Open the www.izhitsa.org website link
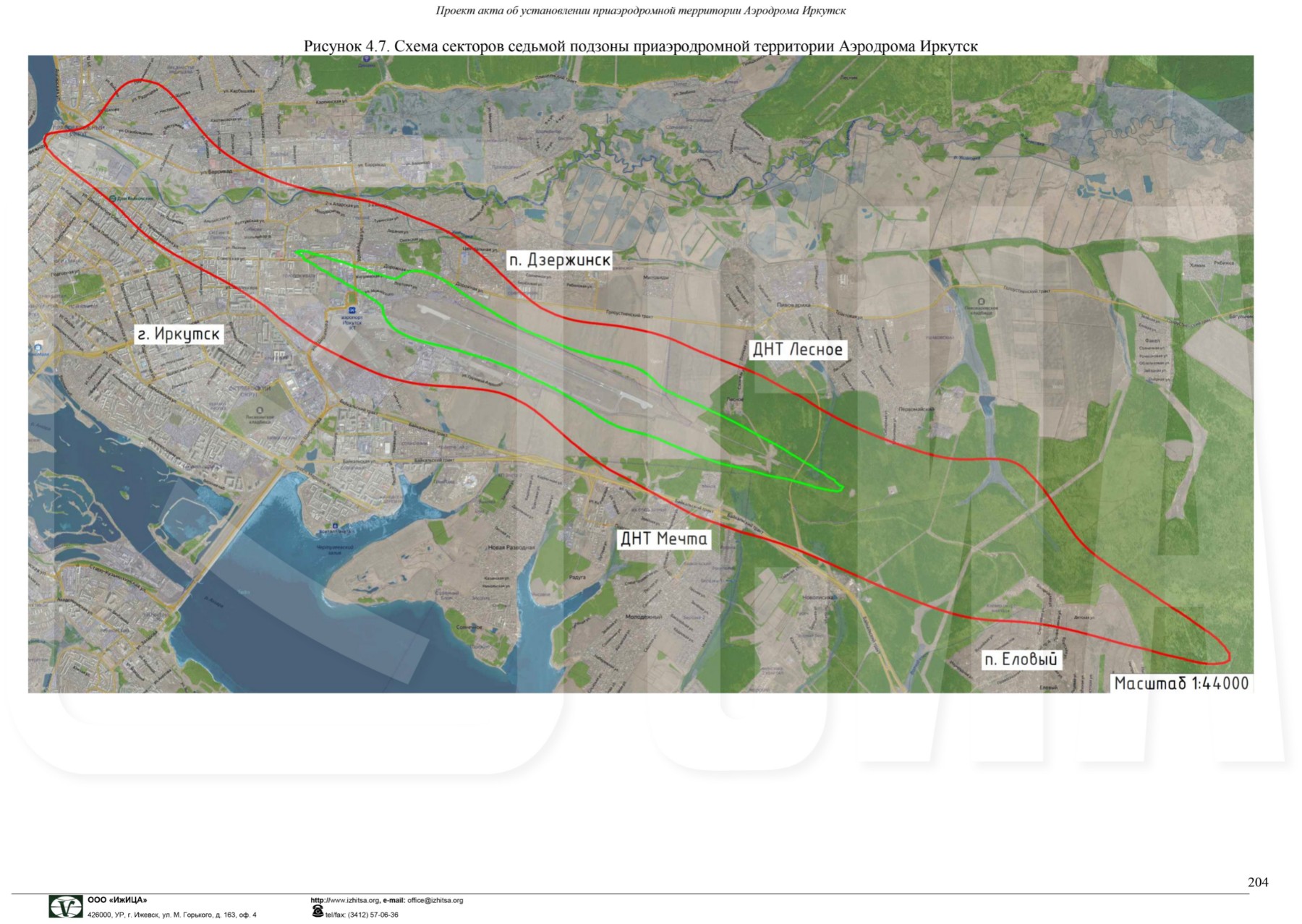The width and height of the screenshot is (1302, 924). point(344,900)
